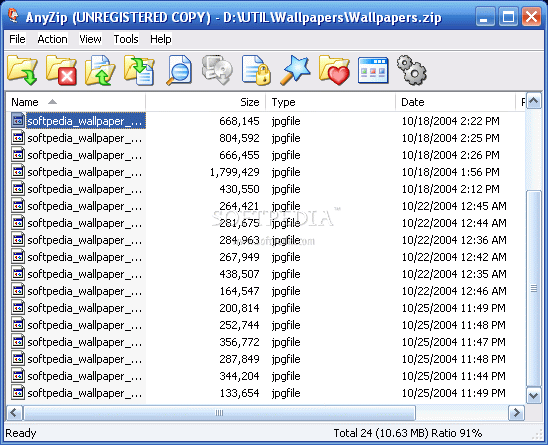This screenshot has width=548, height=445.
Task: Open the View menu
Action: pos(90,39)
